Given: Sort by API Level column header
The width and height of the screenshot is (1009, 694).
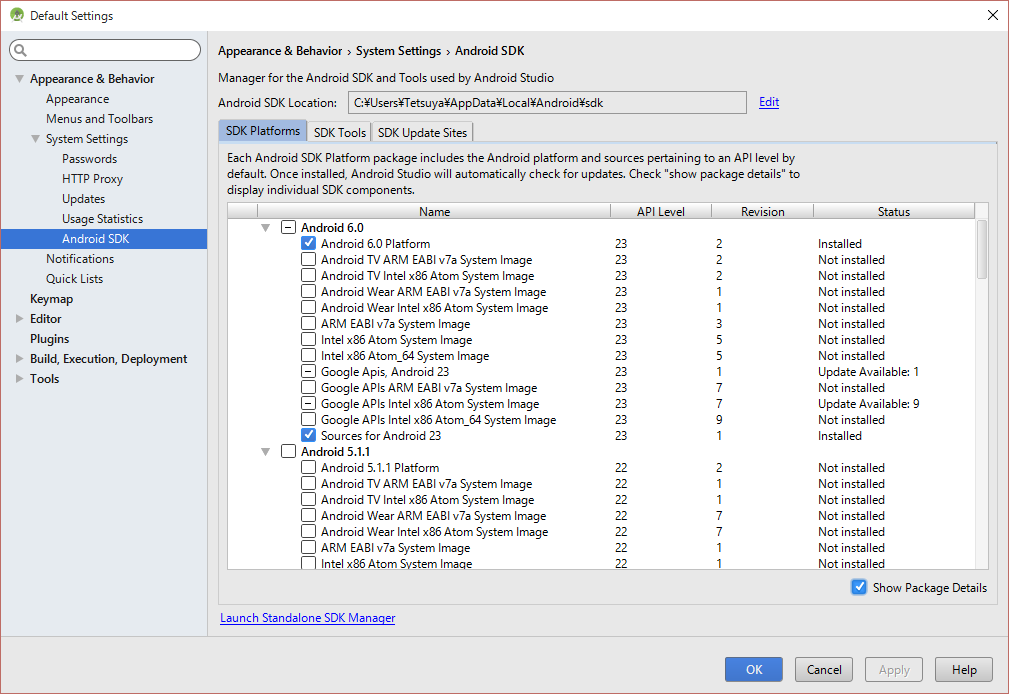Looking at the screenshot, I should 661,211.
